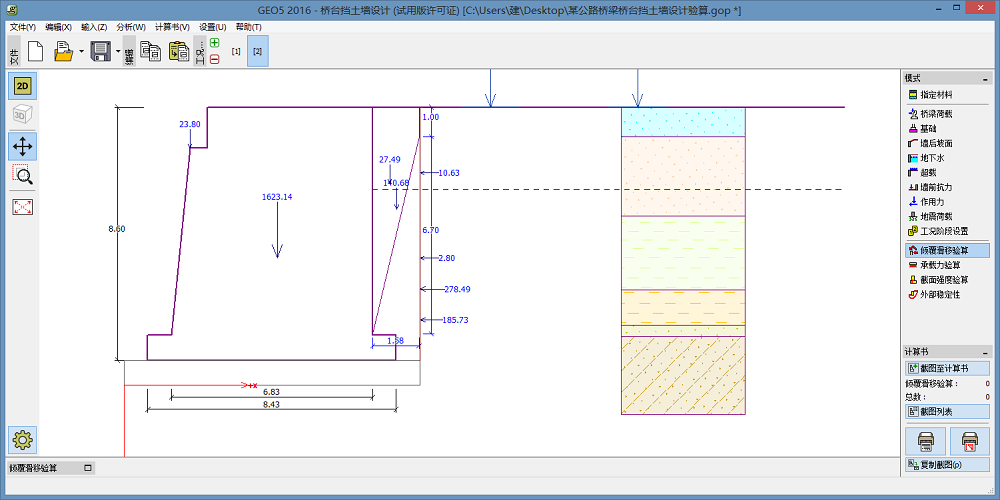Open the dropdown arrow beside Open folder

[81, 51]
